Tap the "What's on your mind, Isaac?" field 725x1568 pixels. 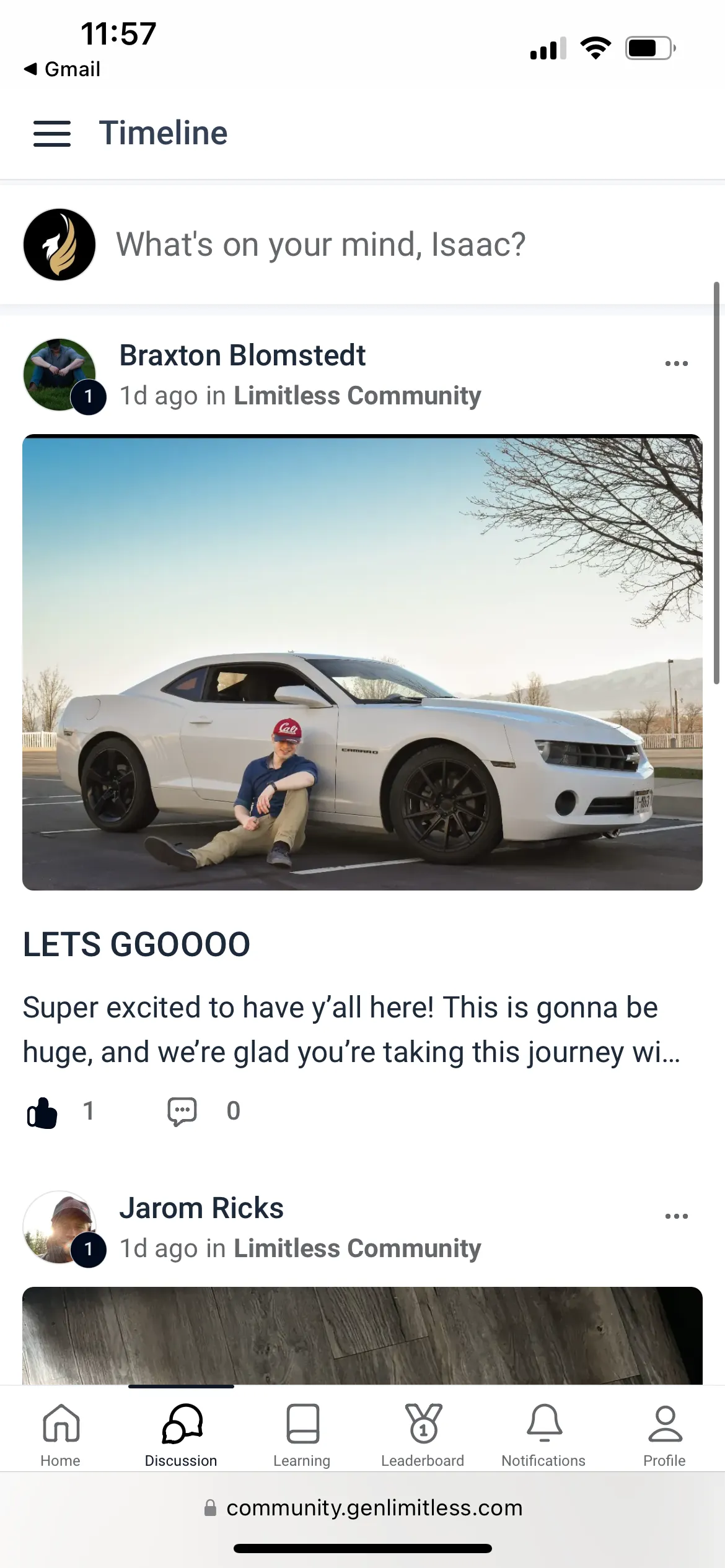(321, 244)
